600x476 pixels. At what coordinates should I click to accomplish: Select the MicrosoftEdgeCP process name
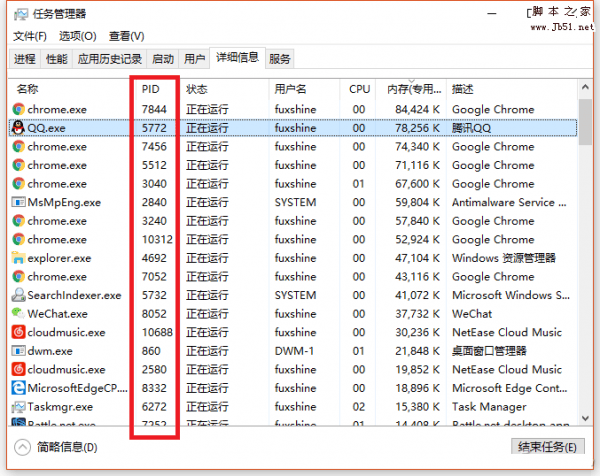(x=78, y=388)
